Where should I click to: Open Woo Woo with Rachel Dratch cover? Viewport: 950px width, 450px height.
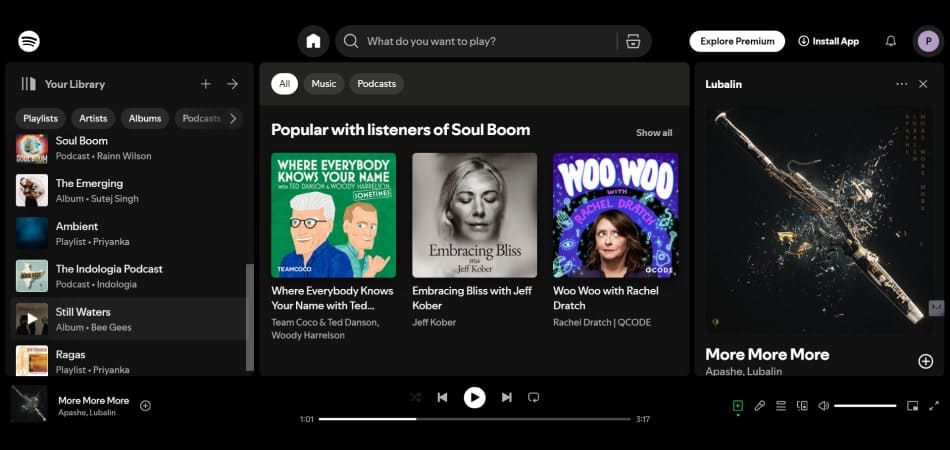(616, 215)
